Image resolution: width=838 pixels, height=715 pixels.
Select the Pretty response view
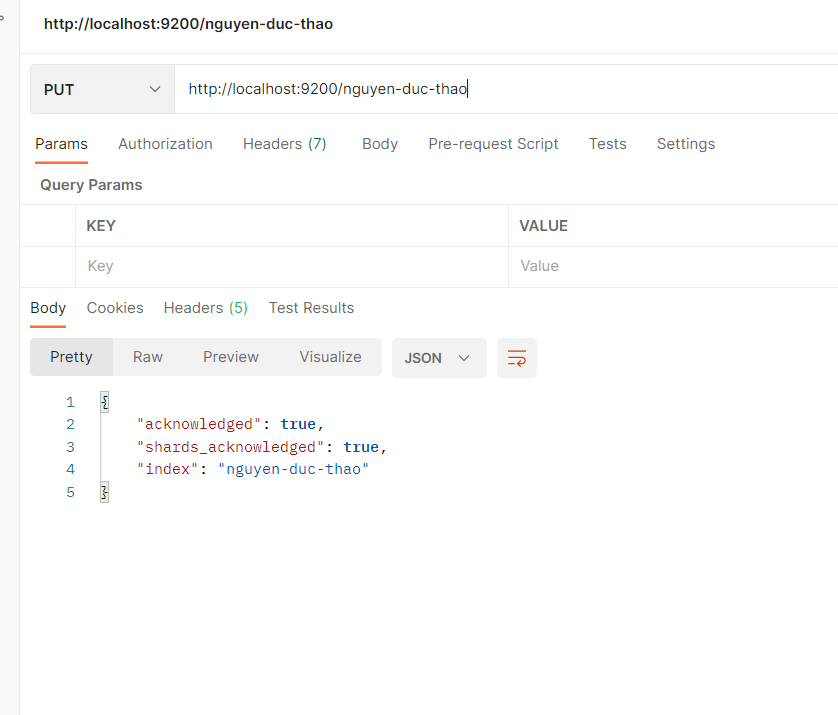pos(71,357)
